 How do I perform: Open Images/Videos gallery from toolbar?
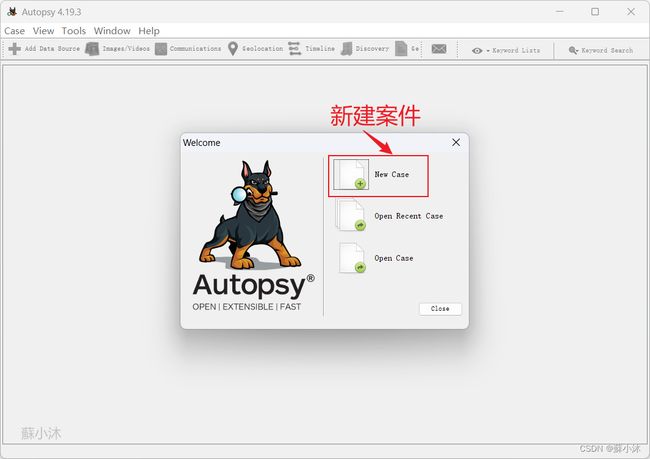117,49
